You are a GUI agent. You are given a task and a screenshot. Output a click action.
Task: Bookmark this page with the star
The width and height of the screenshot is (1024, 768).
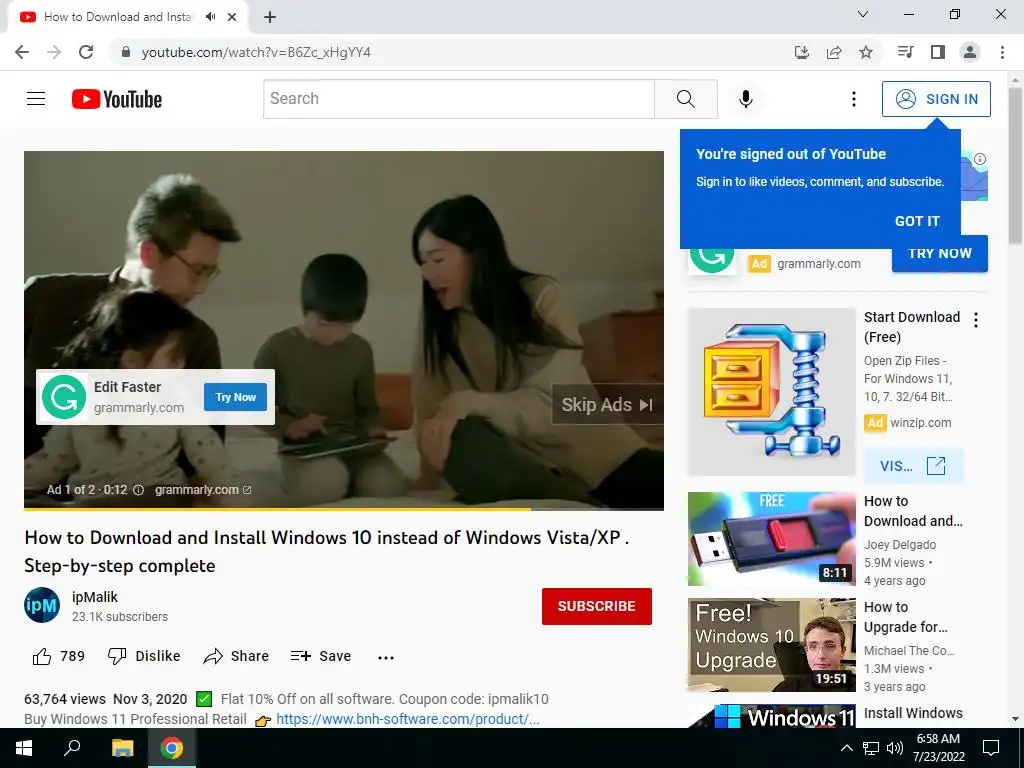coord(866,52)
